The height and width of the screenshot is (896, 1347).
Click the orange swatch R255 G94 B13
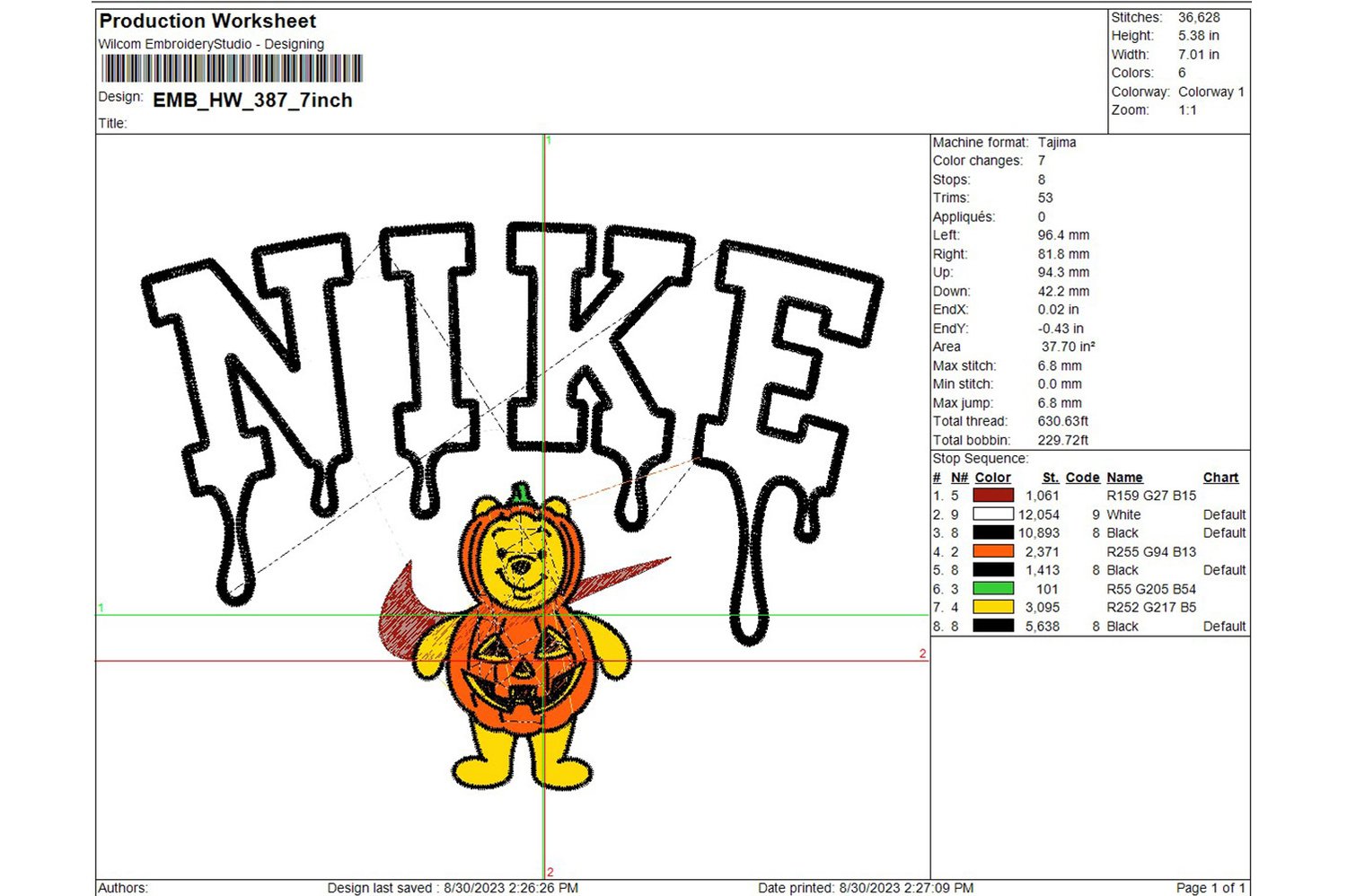tap(993, 551)
